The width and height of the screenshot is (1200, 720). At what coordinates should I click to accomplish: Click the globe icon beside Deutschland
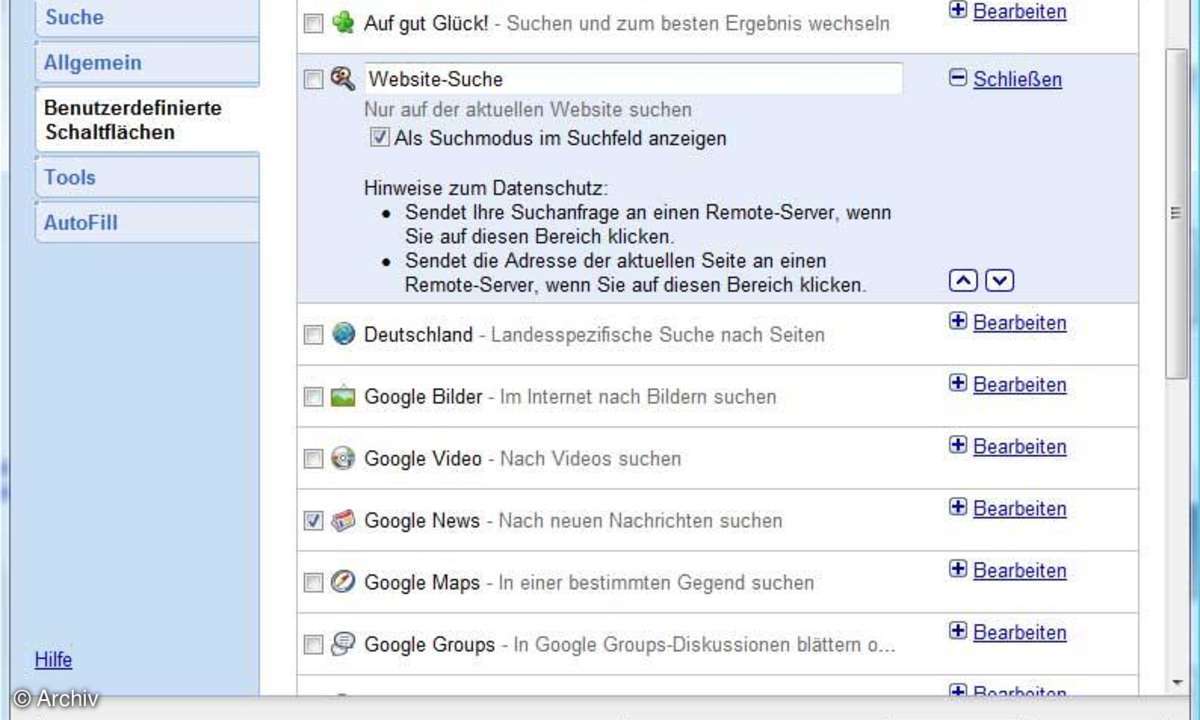[x=343, y=334]
